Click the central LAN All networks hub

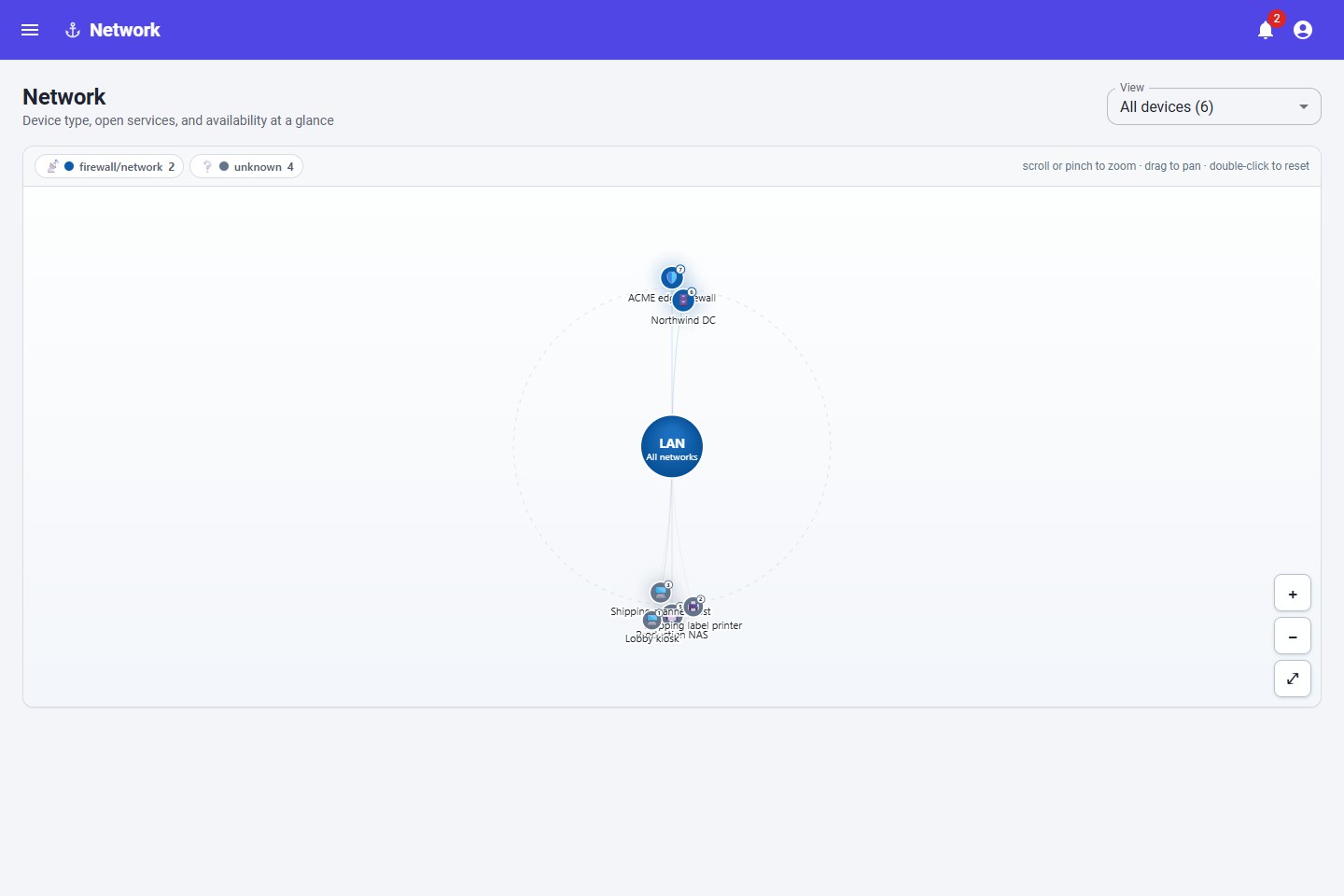672,446
